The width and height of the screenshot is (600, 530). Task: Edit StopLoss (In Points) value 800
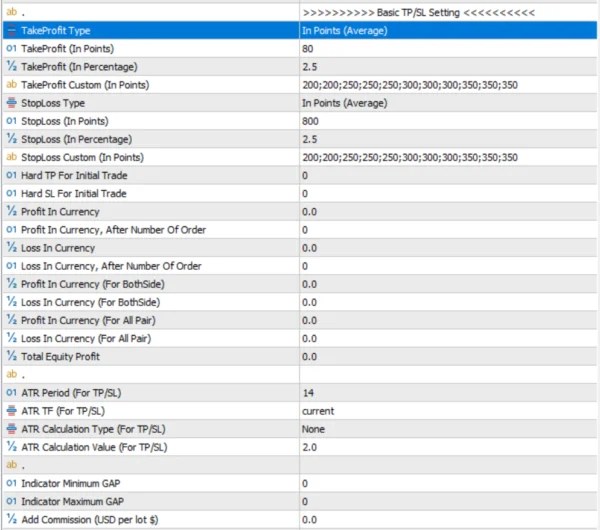pyautogui.click(x=448, y=121)
